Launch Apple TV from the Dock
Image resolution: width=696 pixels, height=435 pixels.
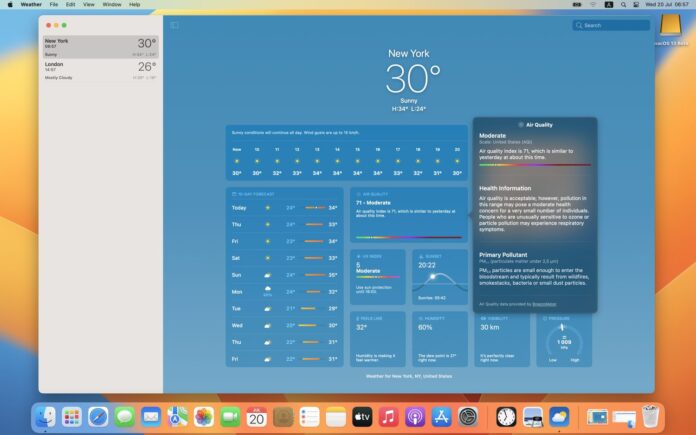tap(362, 417)
